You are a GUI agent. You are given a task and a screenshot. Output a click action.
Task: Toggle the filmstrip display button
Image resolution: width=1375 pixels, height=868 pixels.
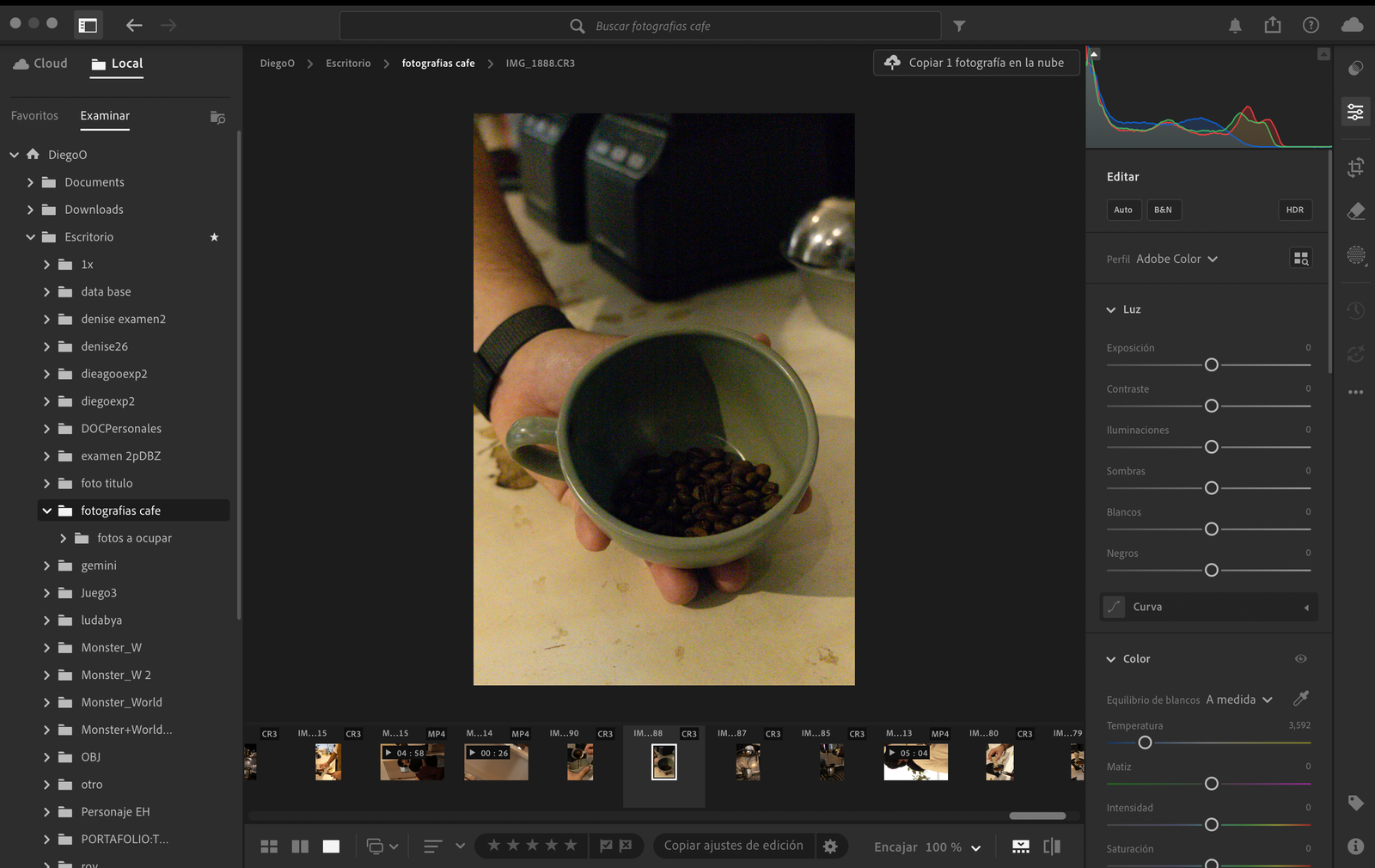click(x=1020, y=847)
